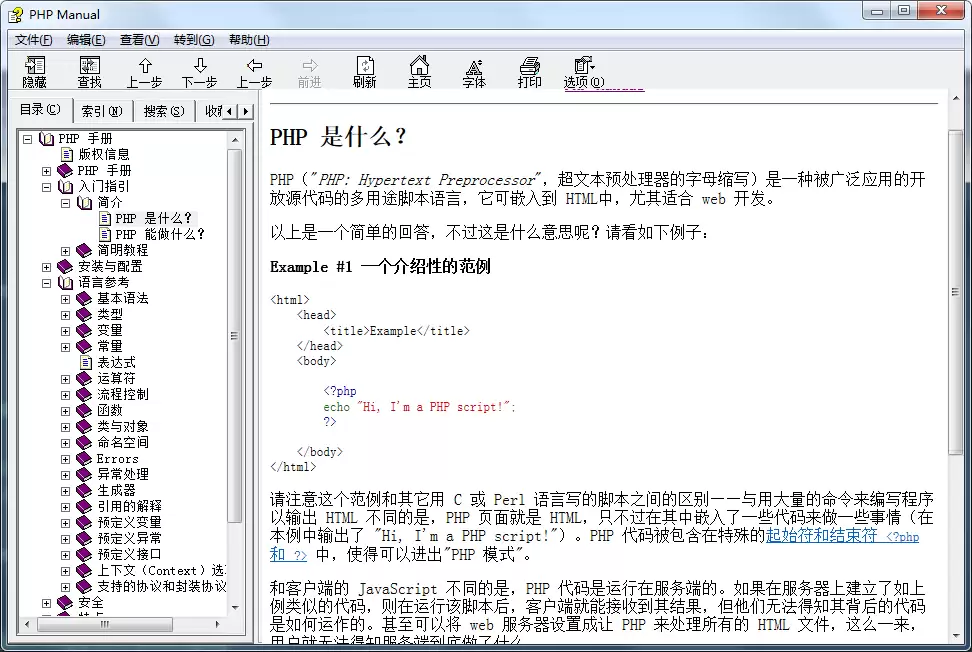Expand the second-level PHP 手册 book node
This screenshot has height=652, width=972.
[x=46, y=170]
